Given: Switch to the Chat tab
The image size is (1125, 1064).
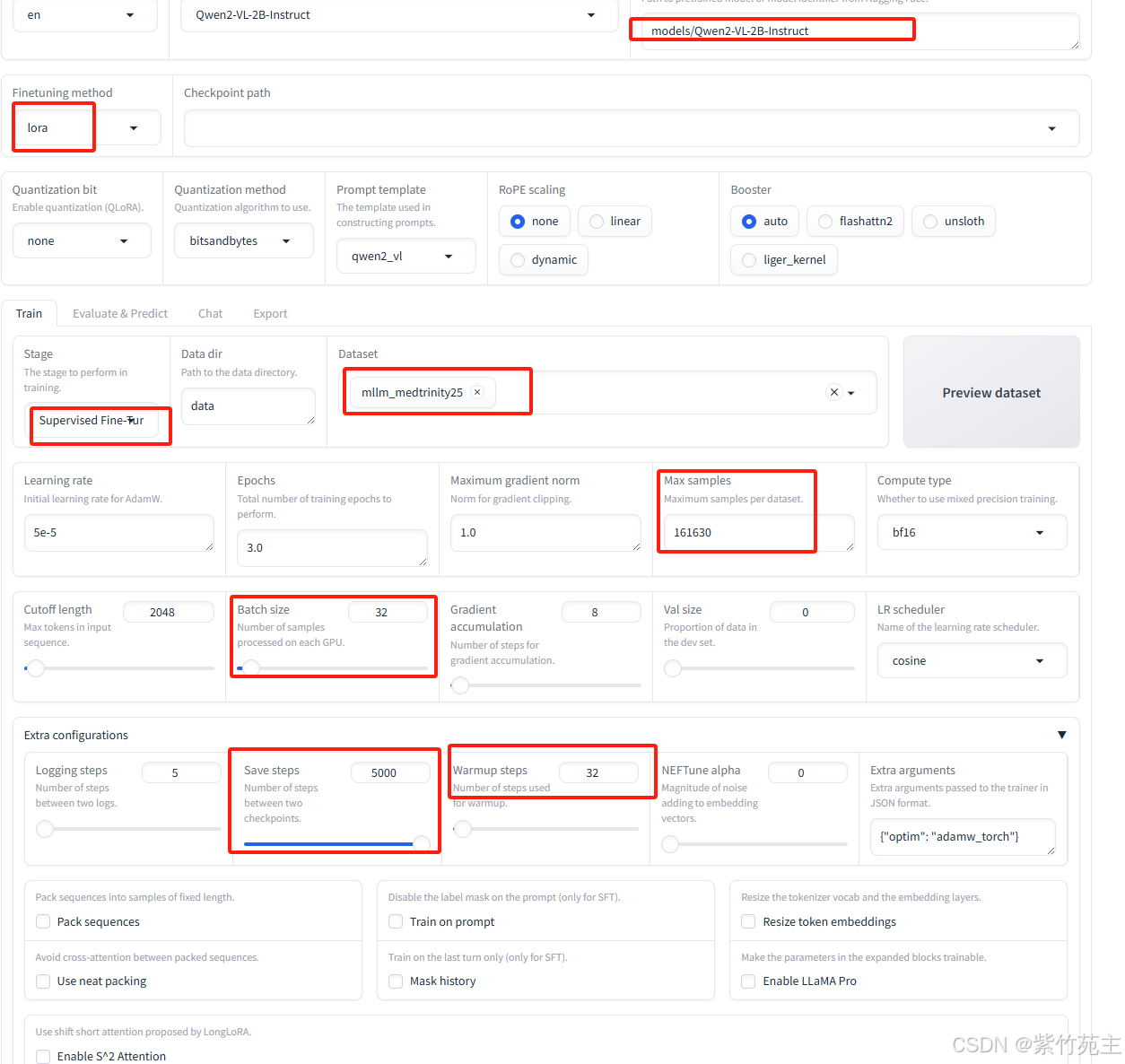Looking at the screenshot, I should coord(210,313).
